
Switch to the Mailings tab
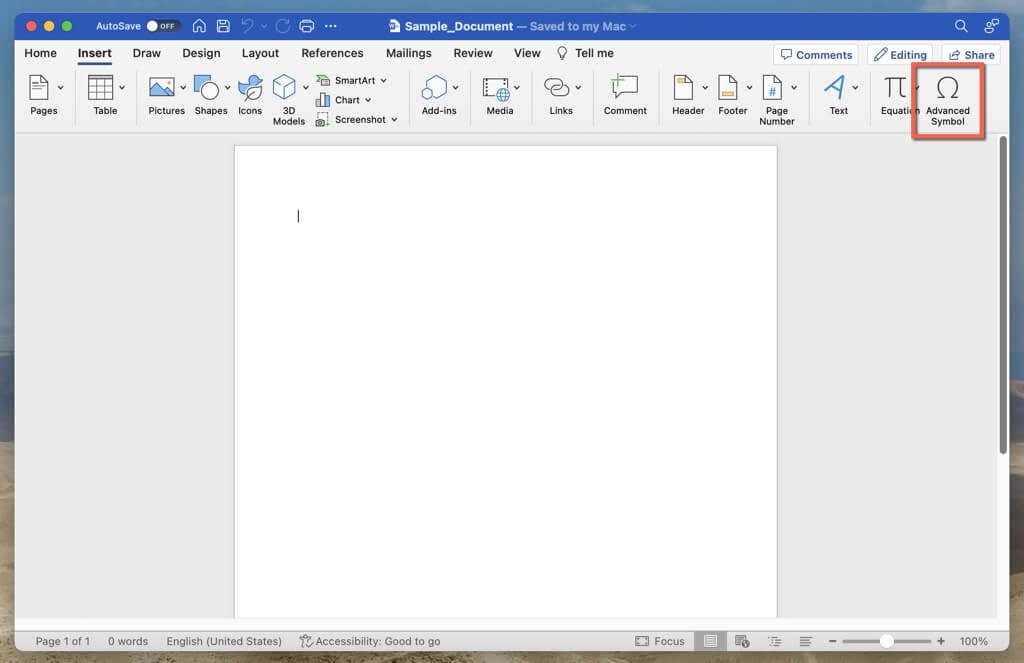point(409,54)
